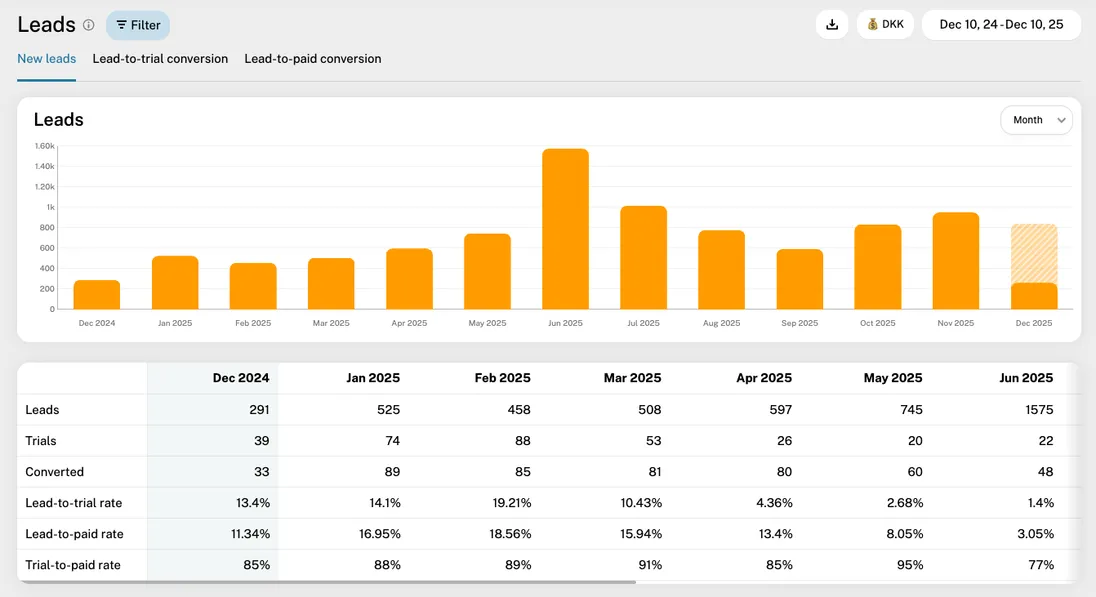Click the filter funnel icon
This screenshot has height=597, width=1096.
coord(122,25)
